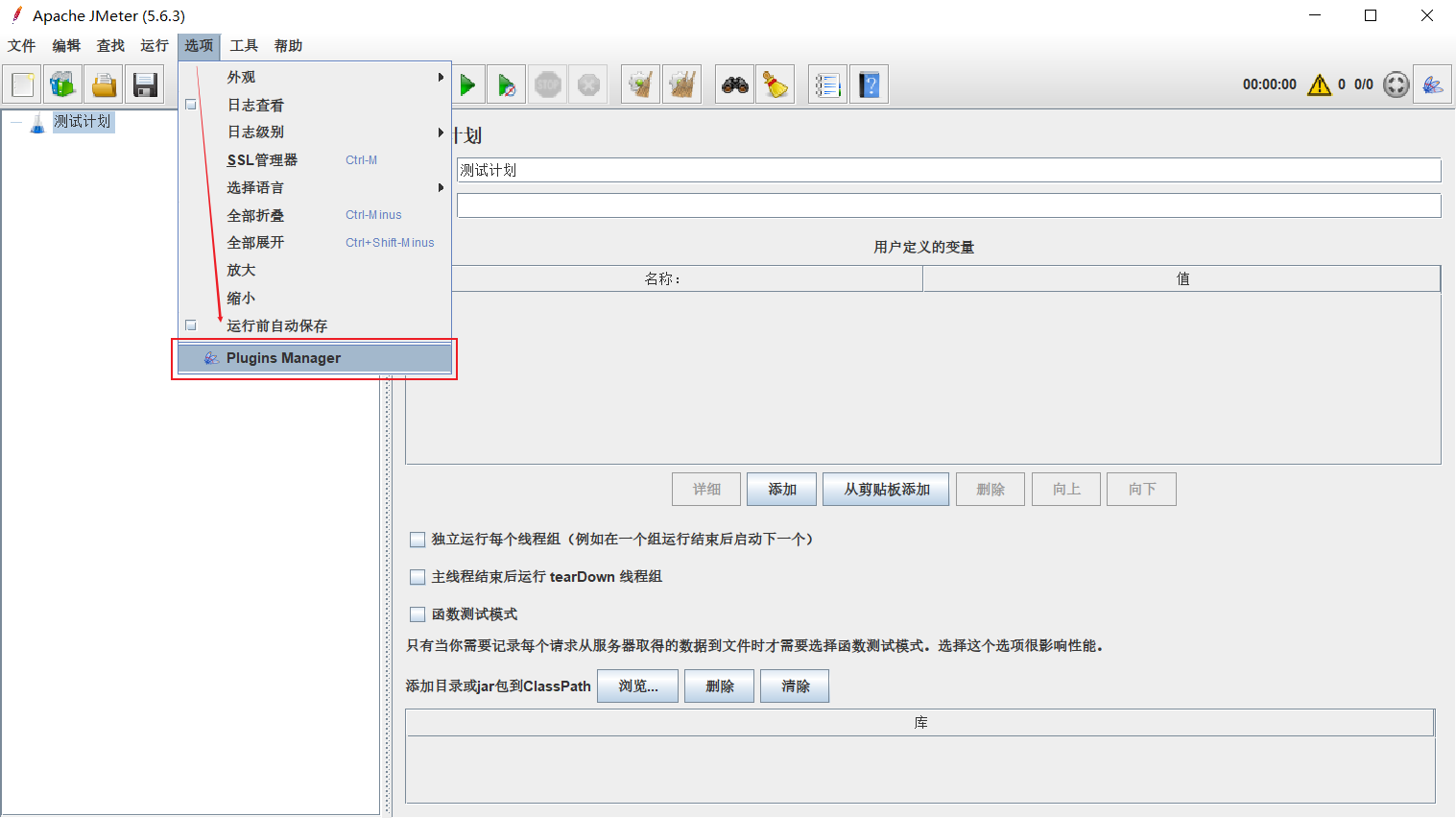The height and width of the screenshot is (818, 1456).
Task: Toggle the 日志查看 checkbox in menu
Action: tap(191, 105)
